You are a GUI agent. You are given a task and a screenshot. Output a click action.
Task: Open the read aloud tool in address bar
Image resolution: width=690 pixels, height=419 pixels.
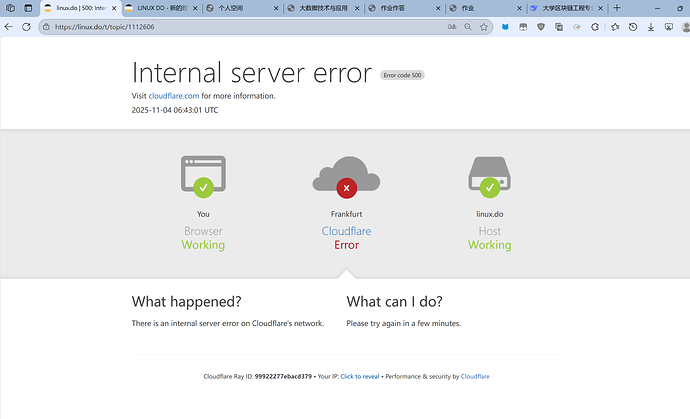[x=452, y=27]
